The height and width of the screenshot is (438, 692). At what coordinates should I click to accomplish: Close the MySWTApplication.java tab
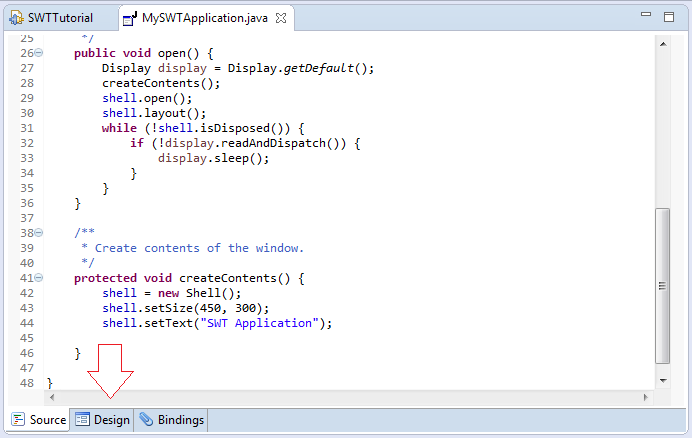point(281,18)
